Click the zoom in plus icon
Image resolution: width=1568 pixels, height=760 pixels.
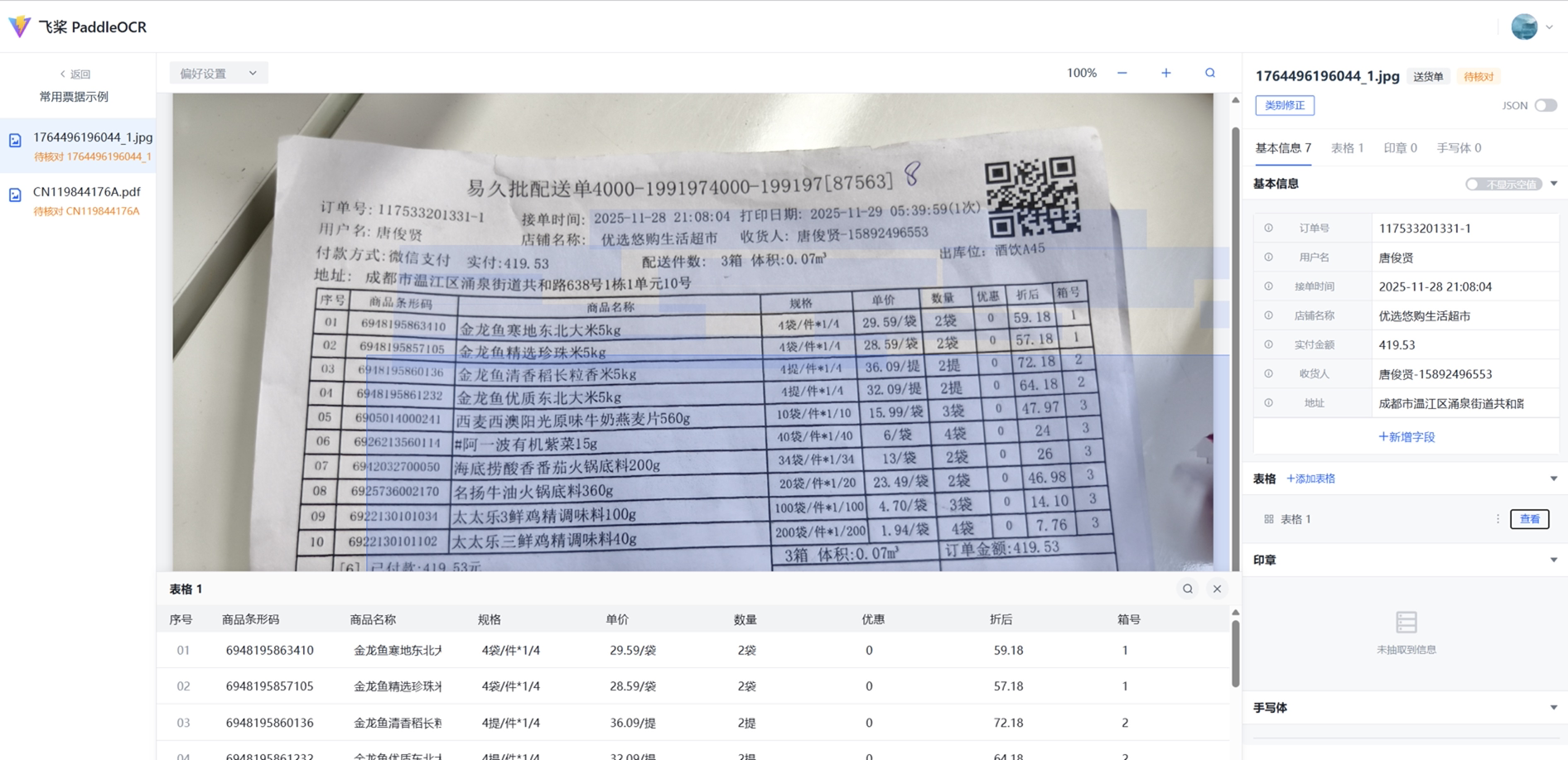click(x=1165, y=73)
